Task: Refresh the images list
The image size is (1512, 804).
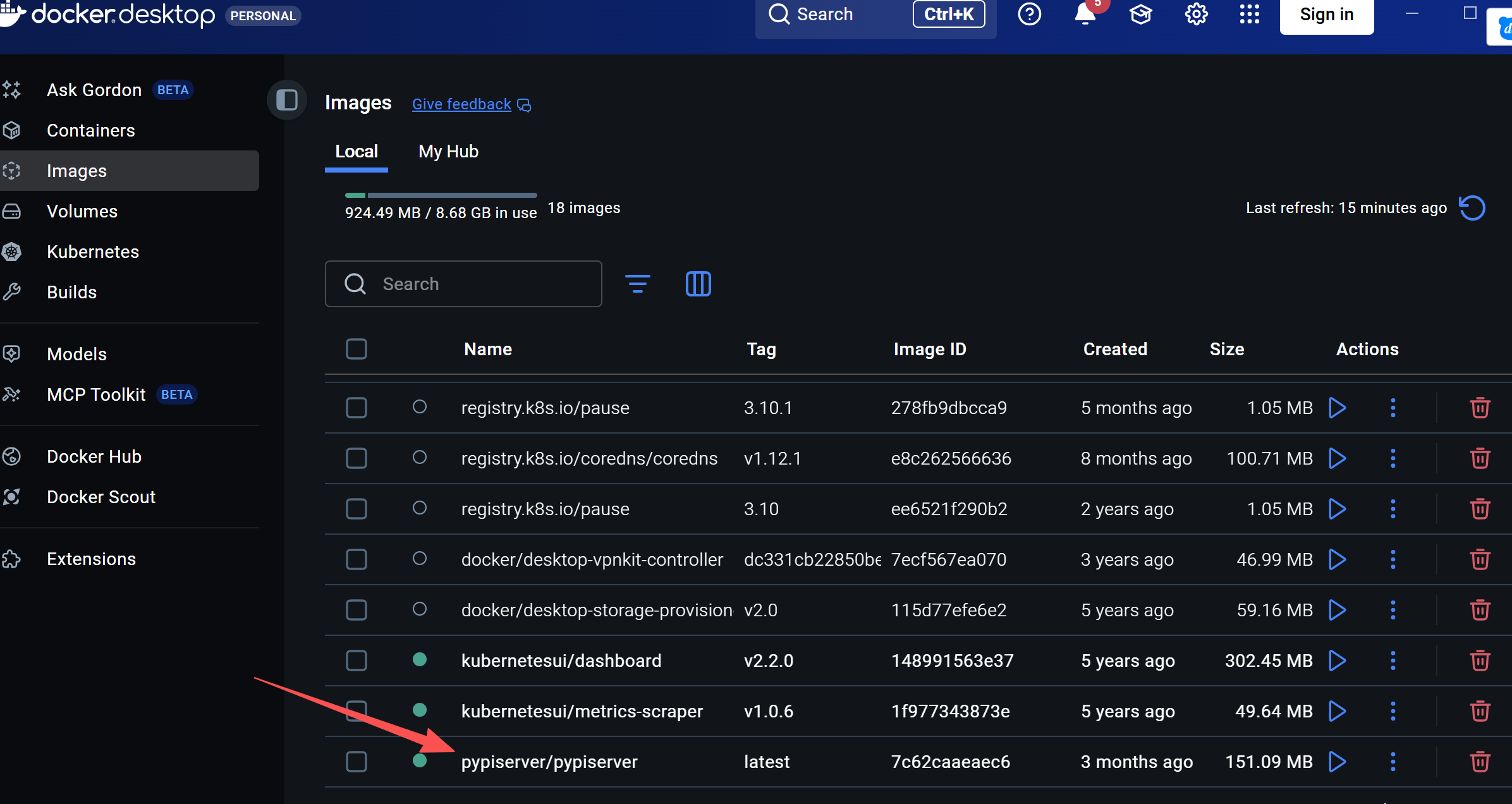Action: point(1472,208)
